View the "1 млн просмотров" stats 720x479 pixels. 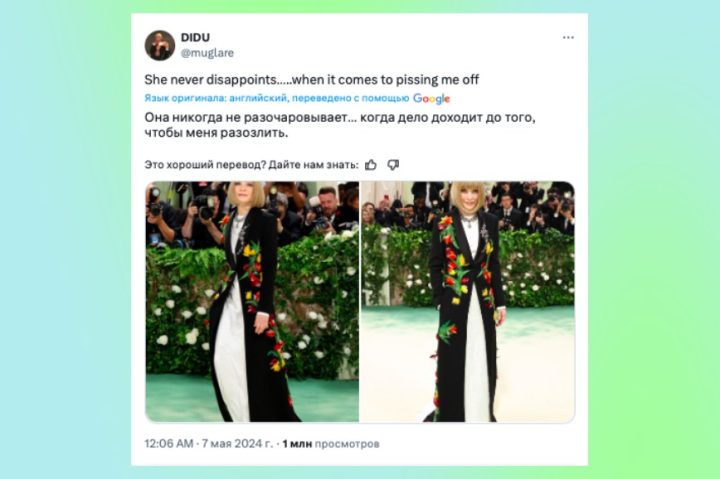click(331, 444)
